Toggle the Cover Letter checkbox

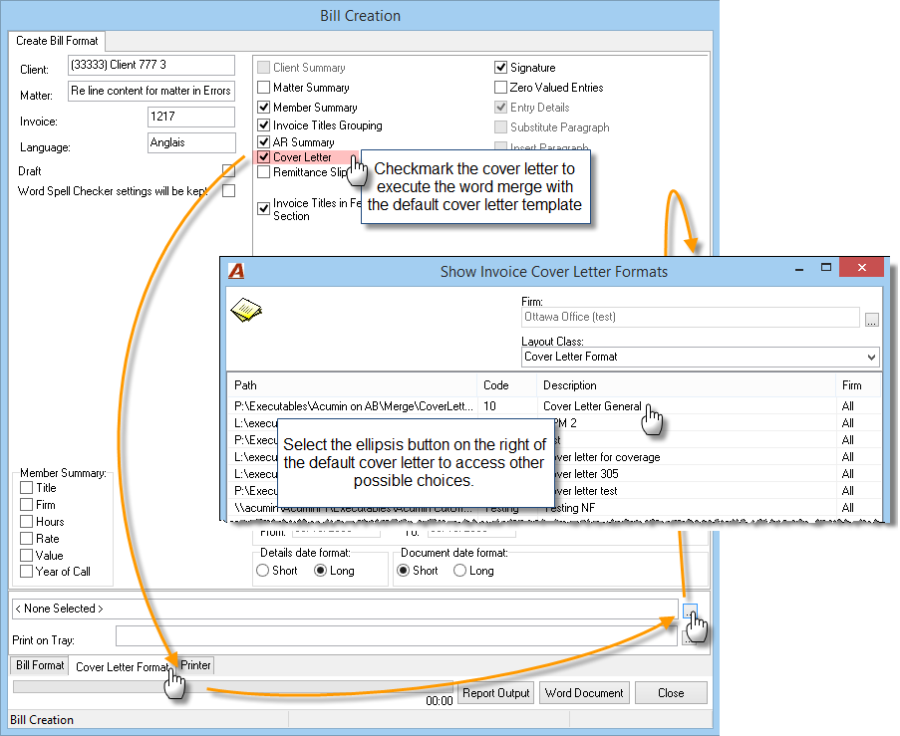(x=263, y=157)
